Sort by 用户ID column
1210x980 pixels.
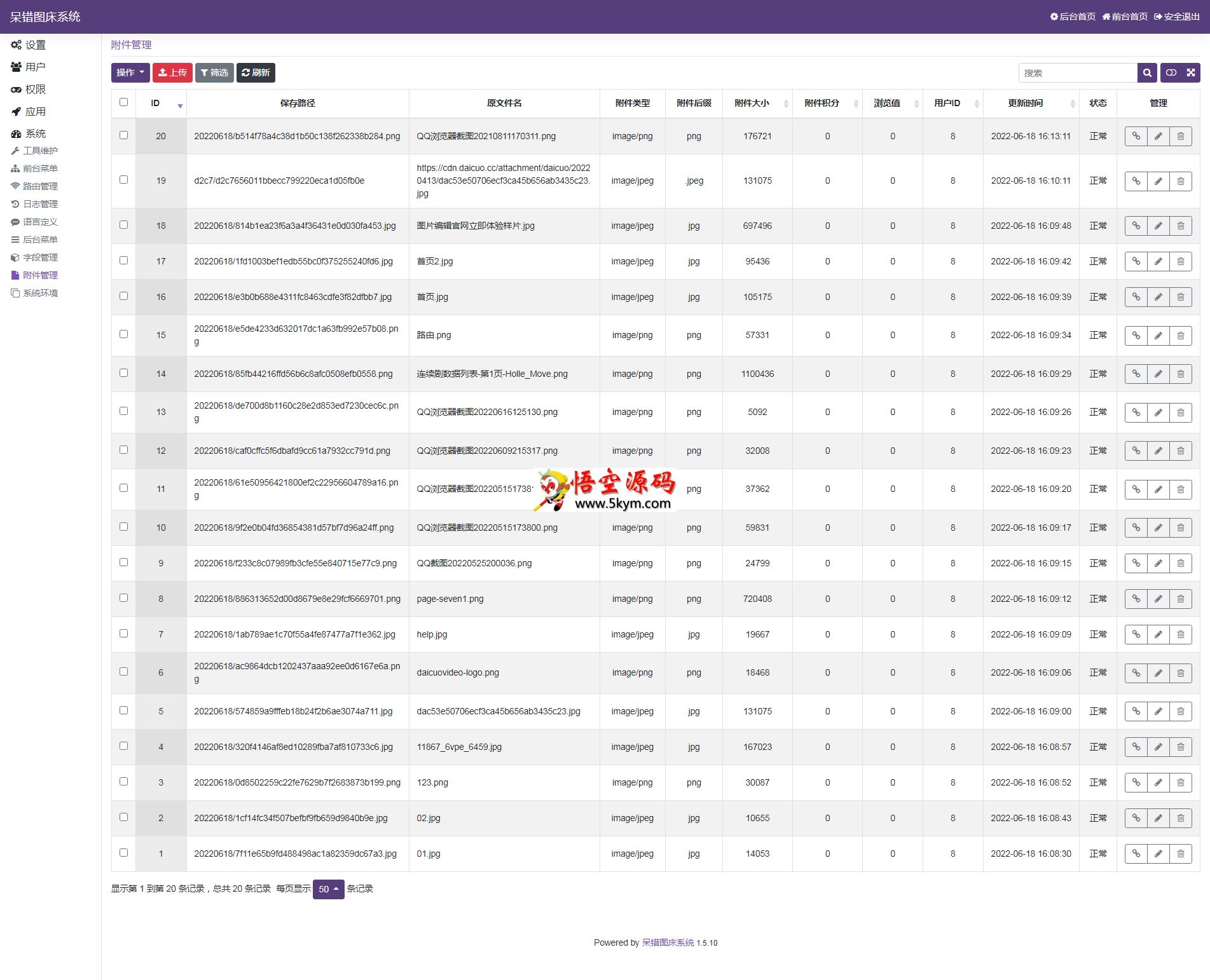[952, 103]
